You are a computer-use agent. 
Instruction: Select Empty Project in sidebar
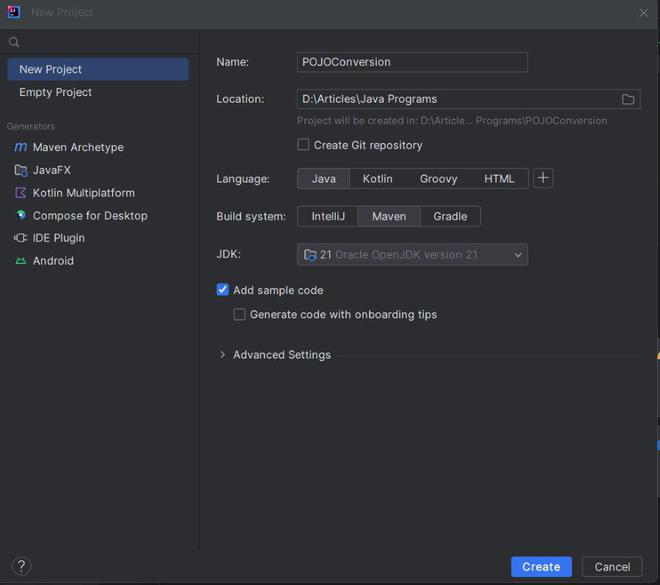click(55, 92)
